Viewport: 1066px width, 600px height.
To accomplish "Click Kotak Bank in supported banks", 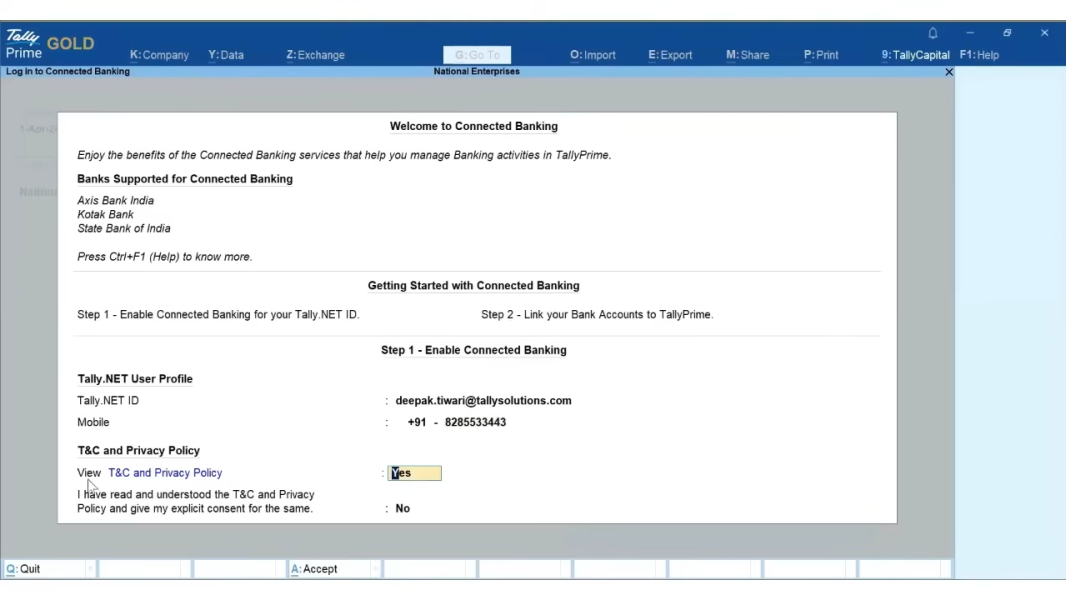I will (105, 215).
